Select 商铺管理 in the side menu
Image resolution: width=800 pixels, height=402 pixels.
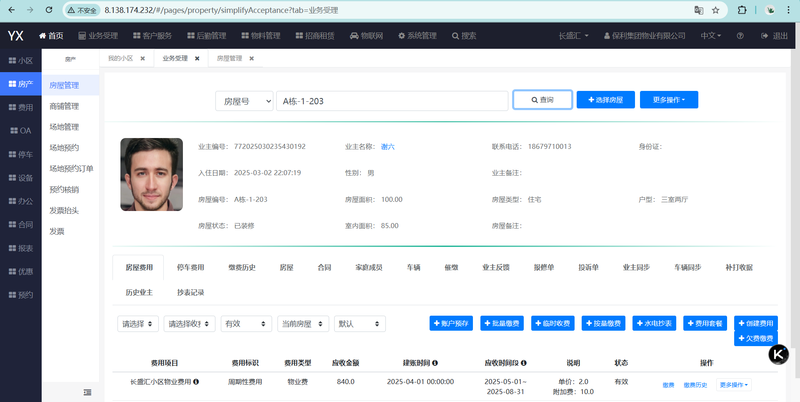point(64,106)
